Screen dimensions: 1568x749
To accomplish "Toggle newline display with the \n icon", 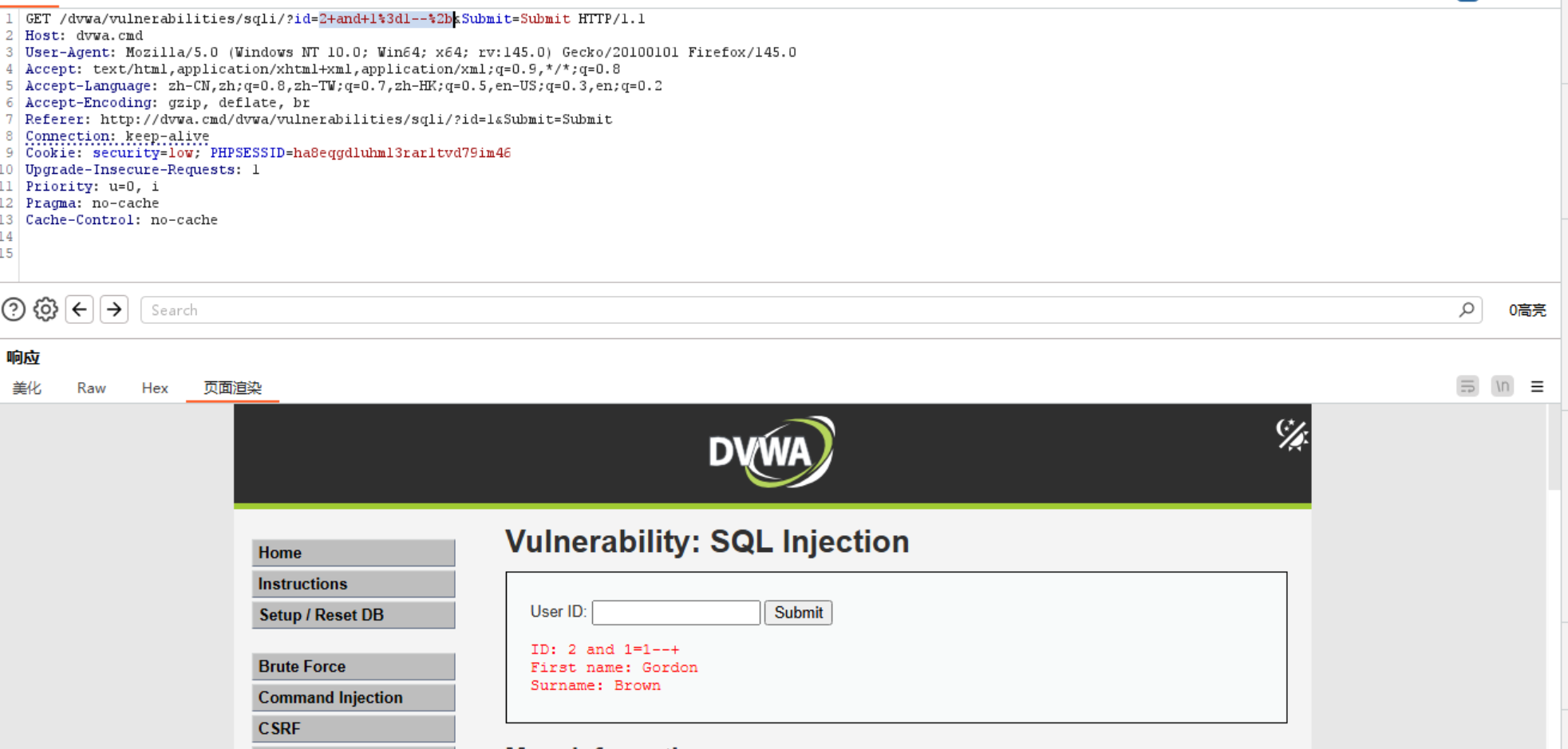I will pyautogui.click(x=1502, y=386).
